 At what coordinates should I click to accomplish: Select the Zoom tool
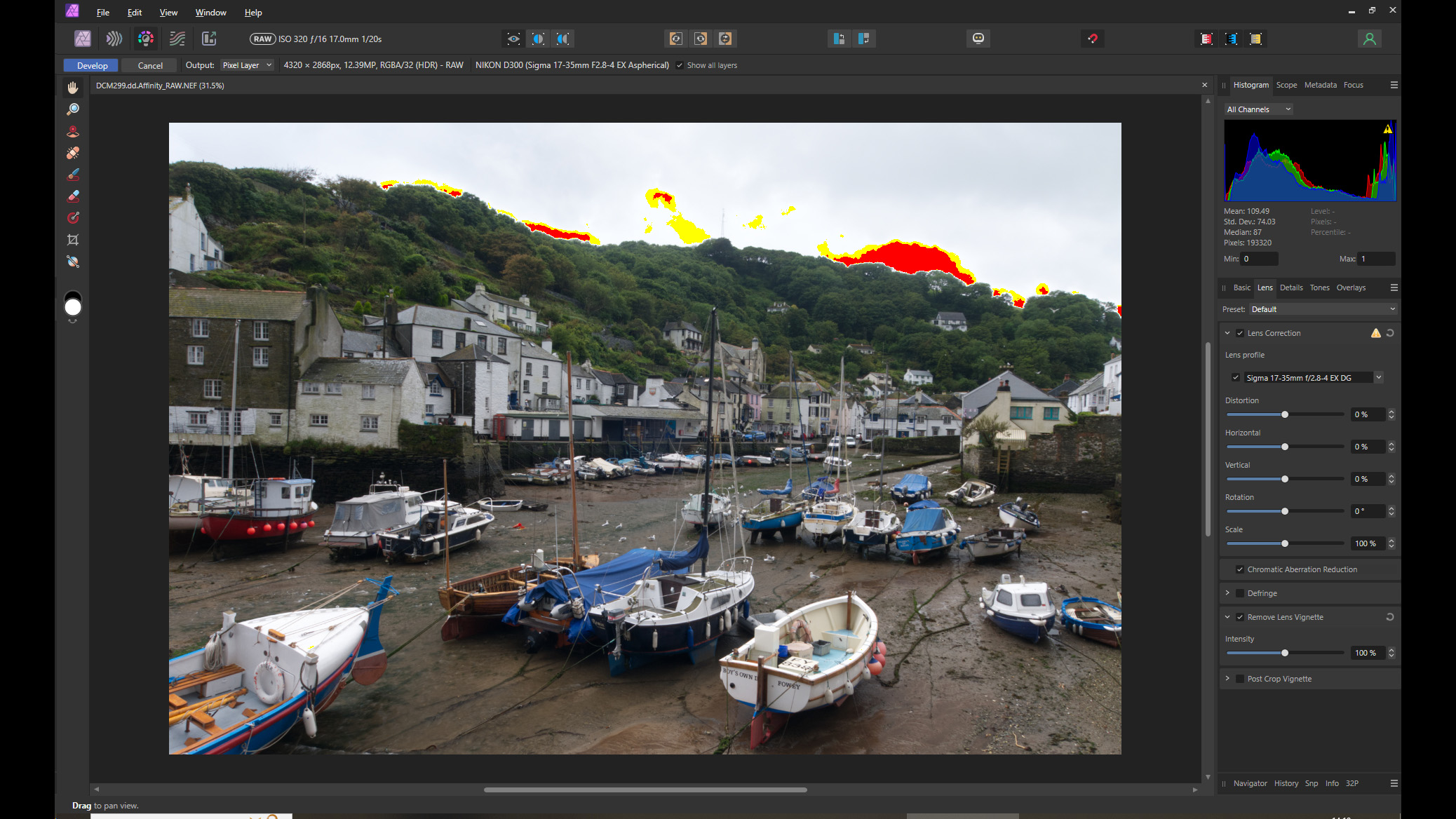pos(73,109)
